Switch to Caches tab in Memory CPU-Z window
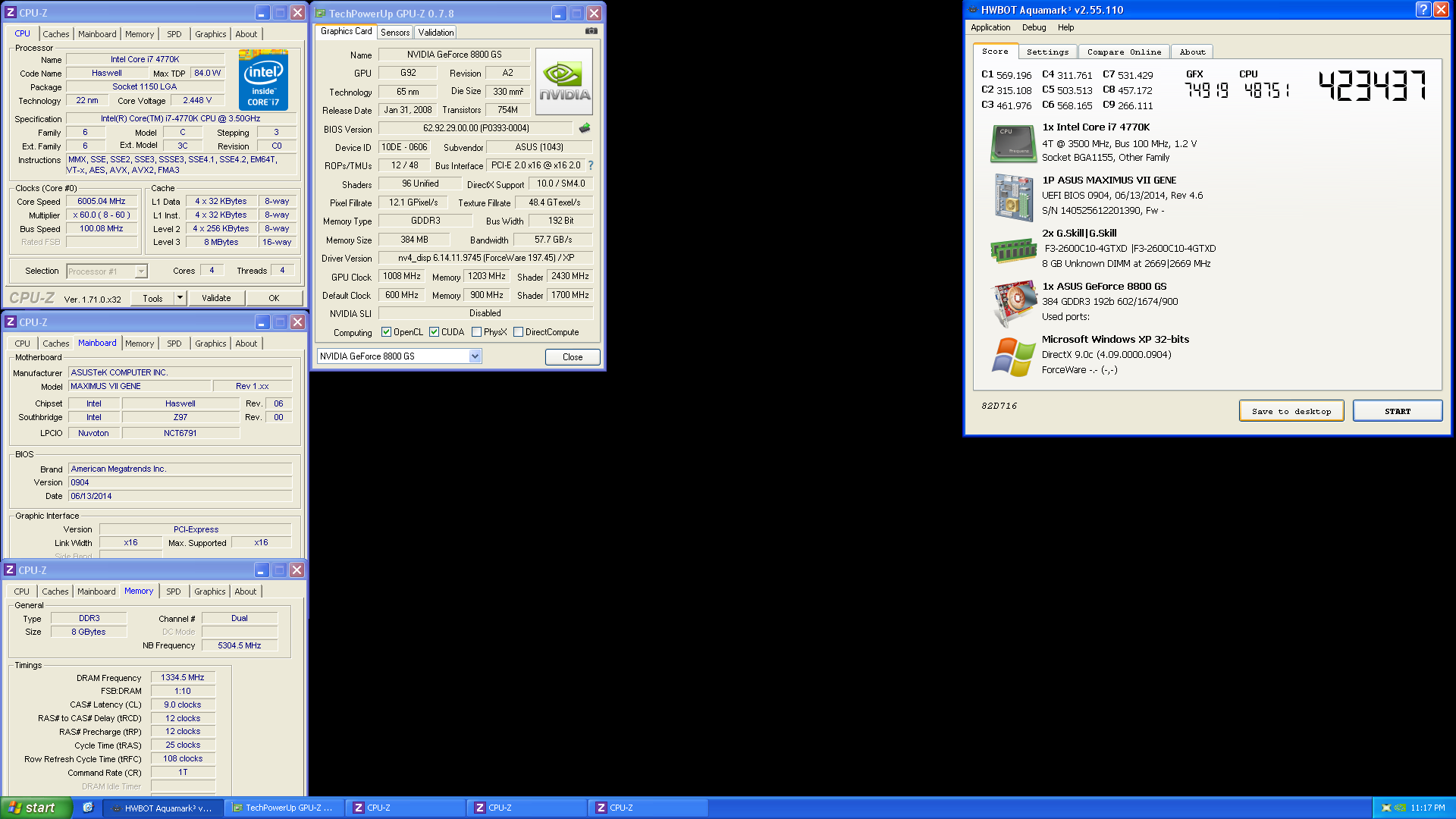The height and width of the screenshot is (819, 1456). pyautogui.click(x=55, y=591)
